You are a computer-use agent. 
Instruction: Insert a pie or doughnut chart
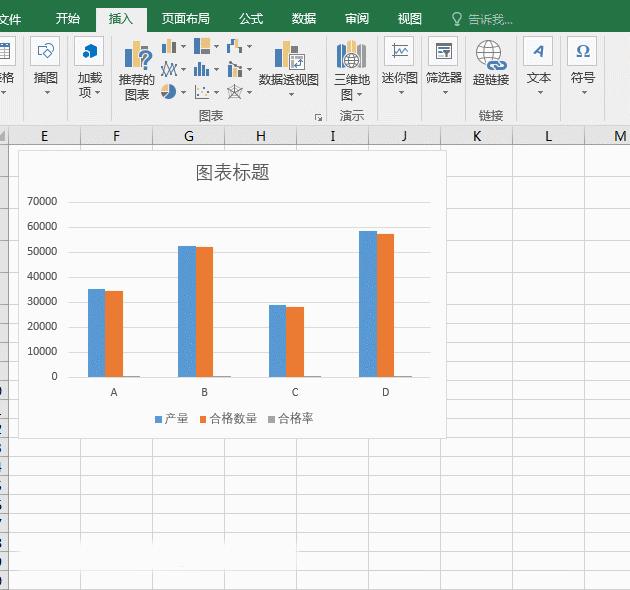(x=169, y=92)
